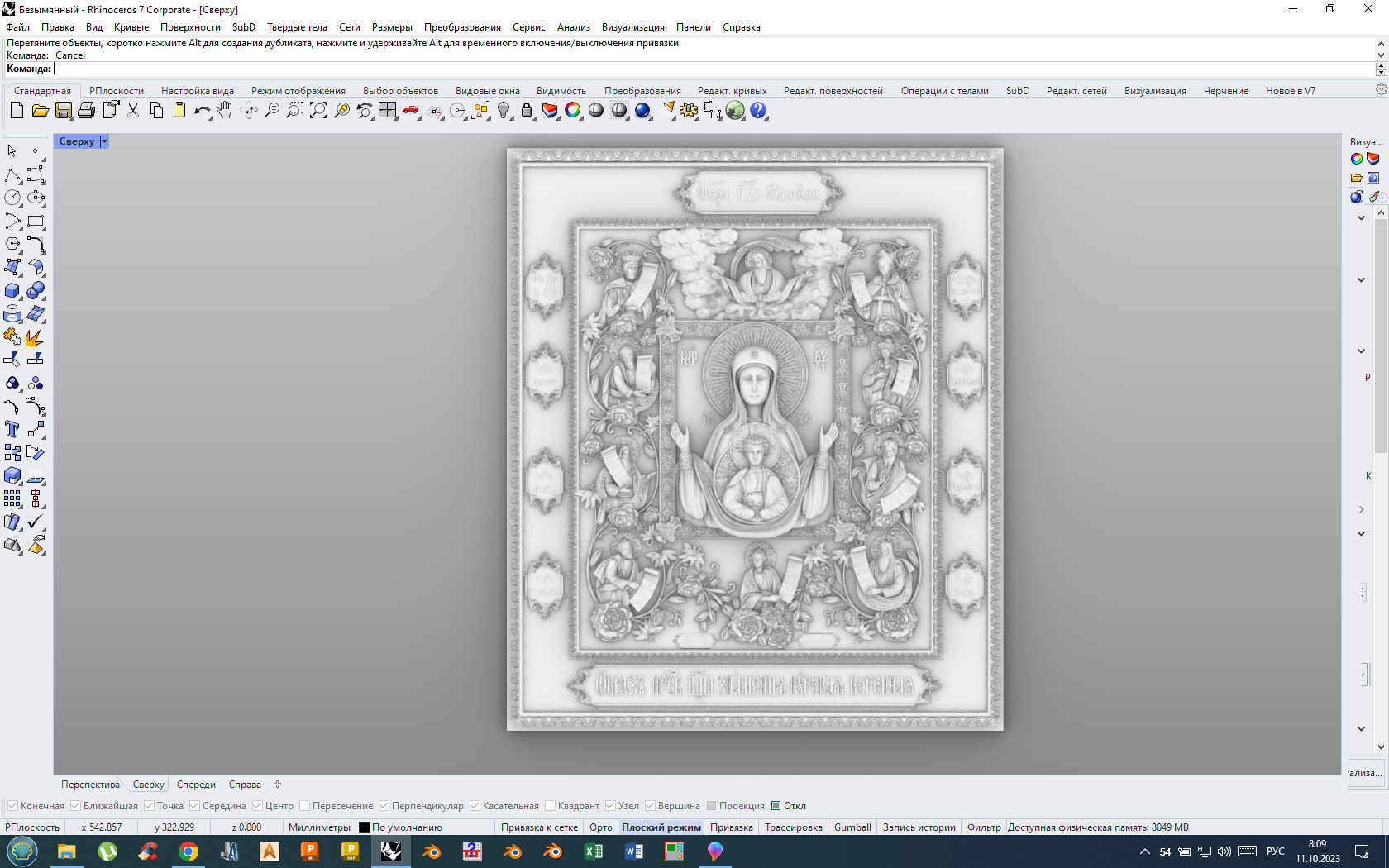Click the rectangular Array tool icon

click(12, 498)
